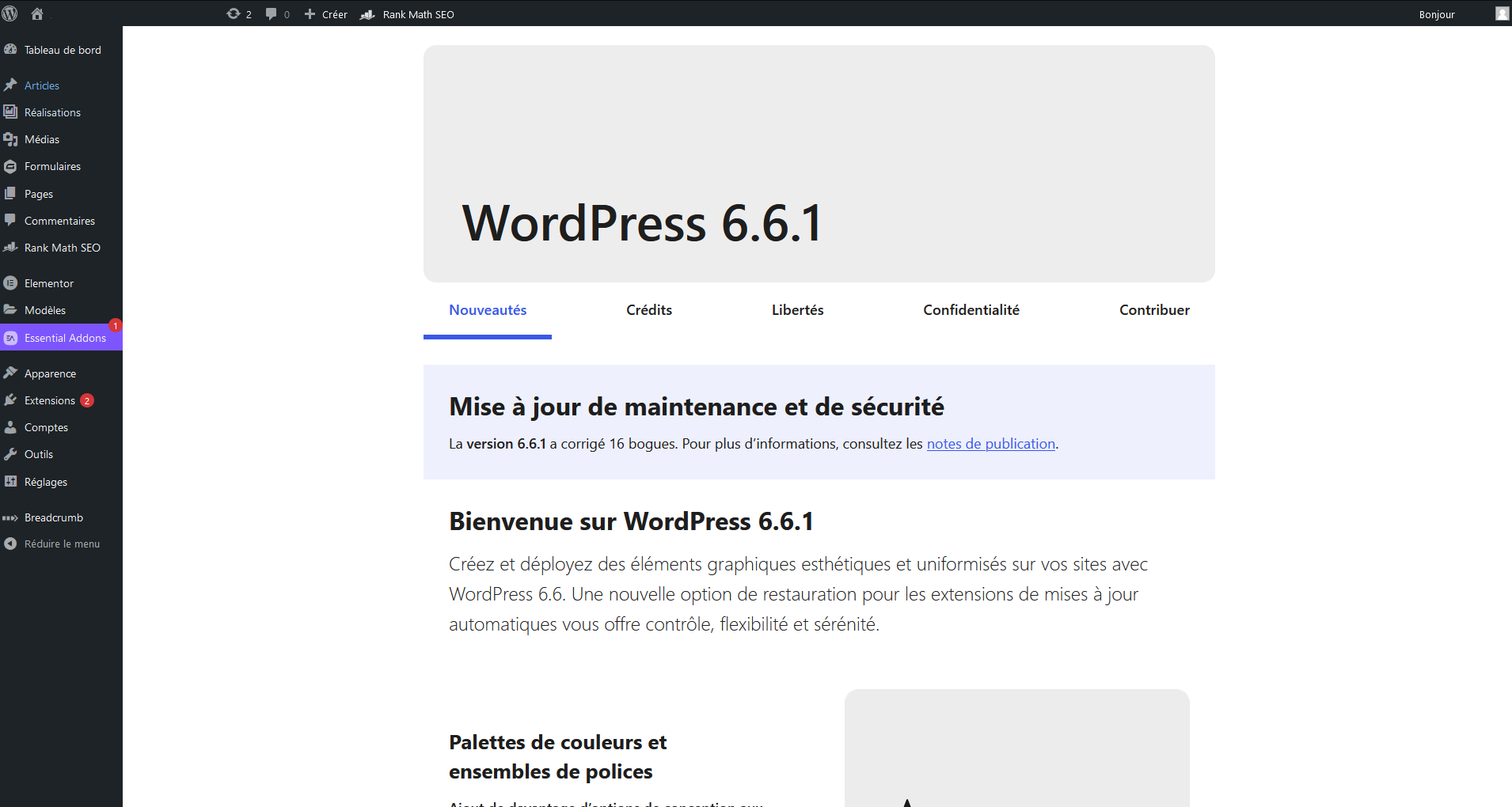Viewport: 1512px width, 807px height.
Task: Click the Commentaires bubble icon in sidebar
Action: tap(10, 220)
